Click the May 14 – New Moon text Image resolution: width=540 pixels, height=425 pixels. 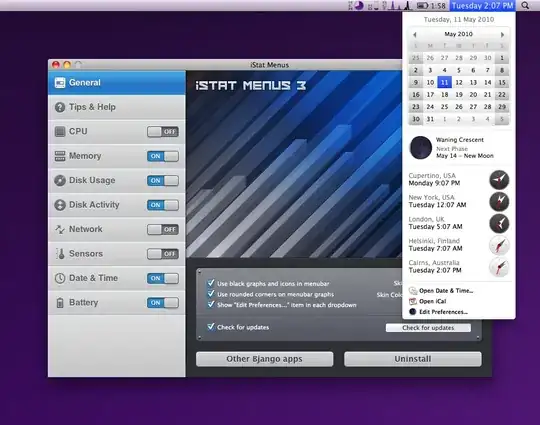coord(465,156)
